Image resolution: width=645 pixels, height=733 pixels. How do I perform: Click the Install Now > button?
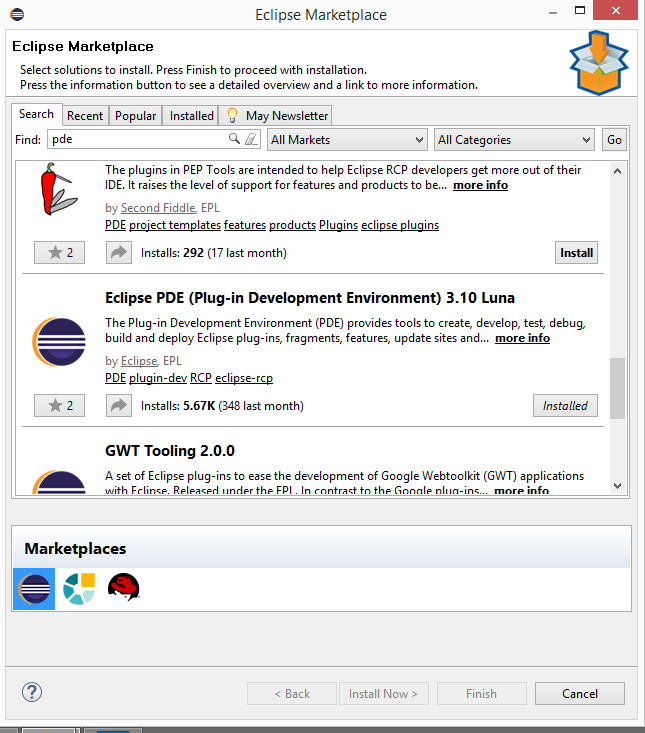[x=383, y=694]
